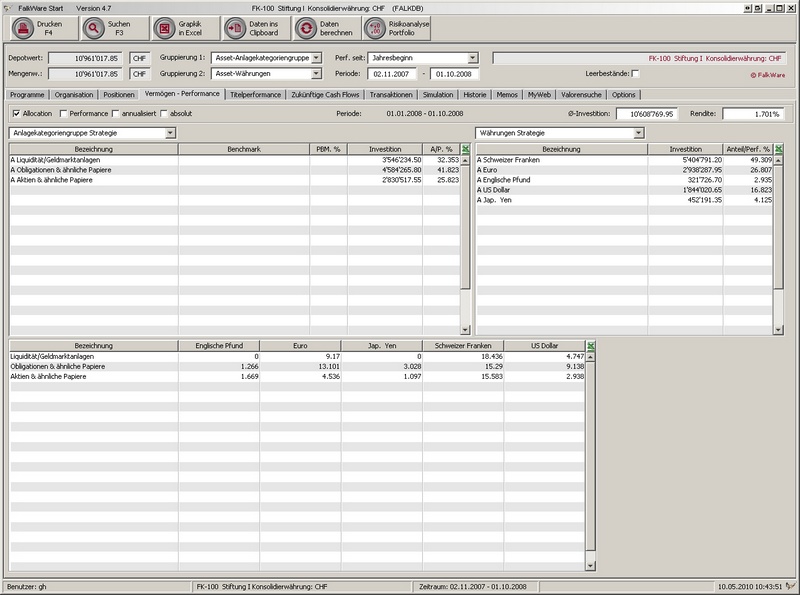Click Englische Pfund column header
The height and width of the screenshot is (595, 800).
[219, 346]
